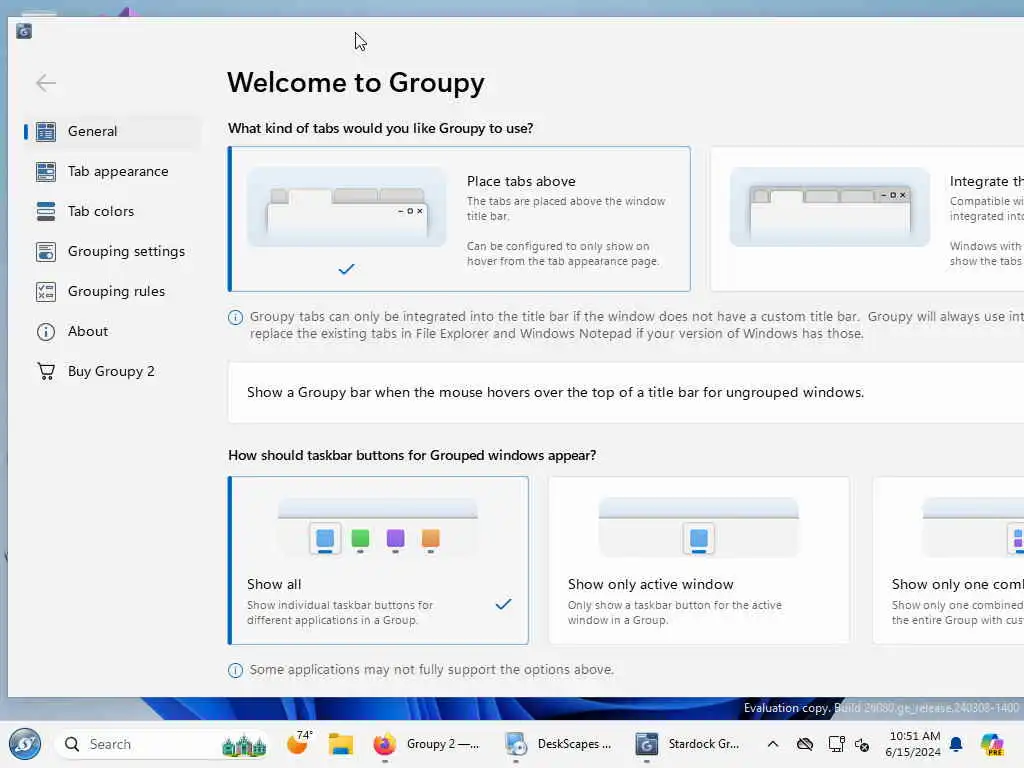Click the Tab colors sidebar icon
This screenshot has width=1024, height=768.
46,212
